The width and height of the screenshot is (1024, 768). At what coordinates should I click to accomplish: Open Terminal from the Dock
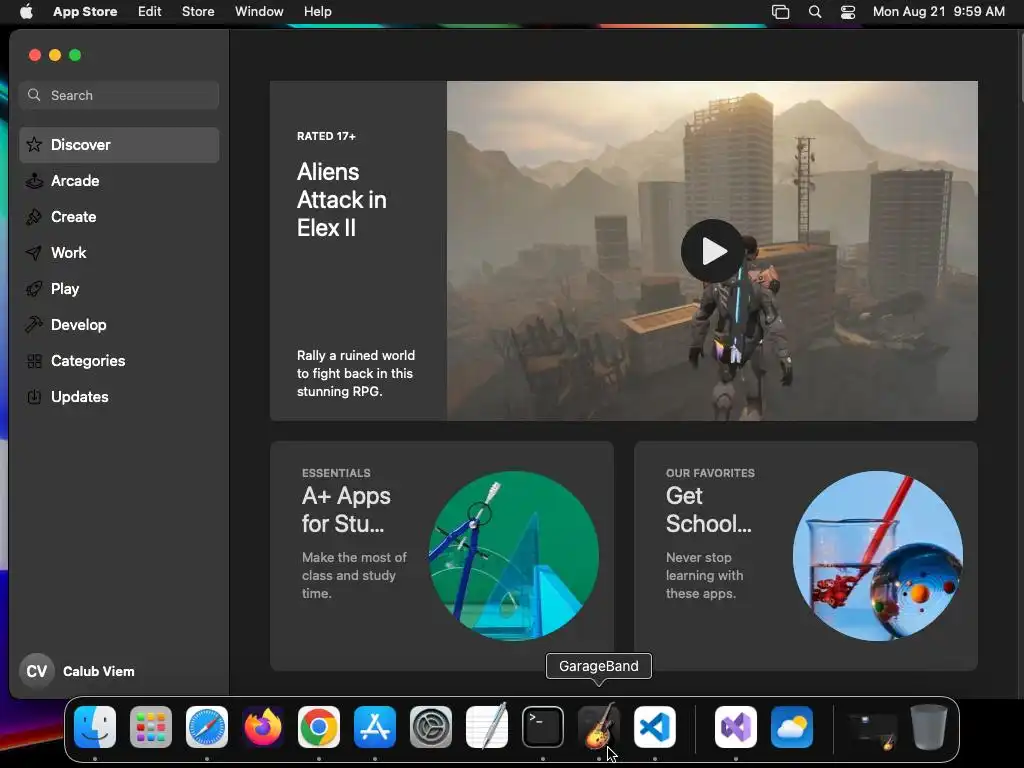(x=543, y=727)
